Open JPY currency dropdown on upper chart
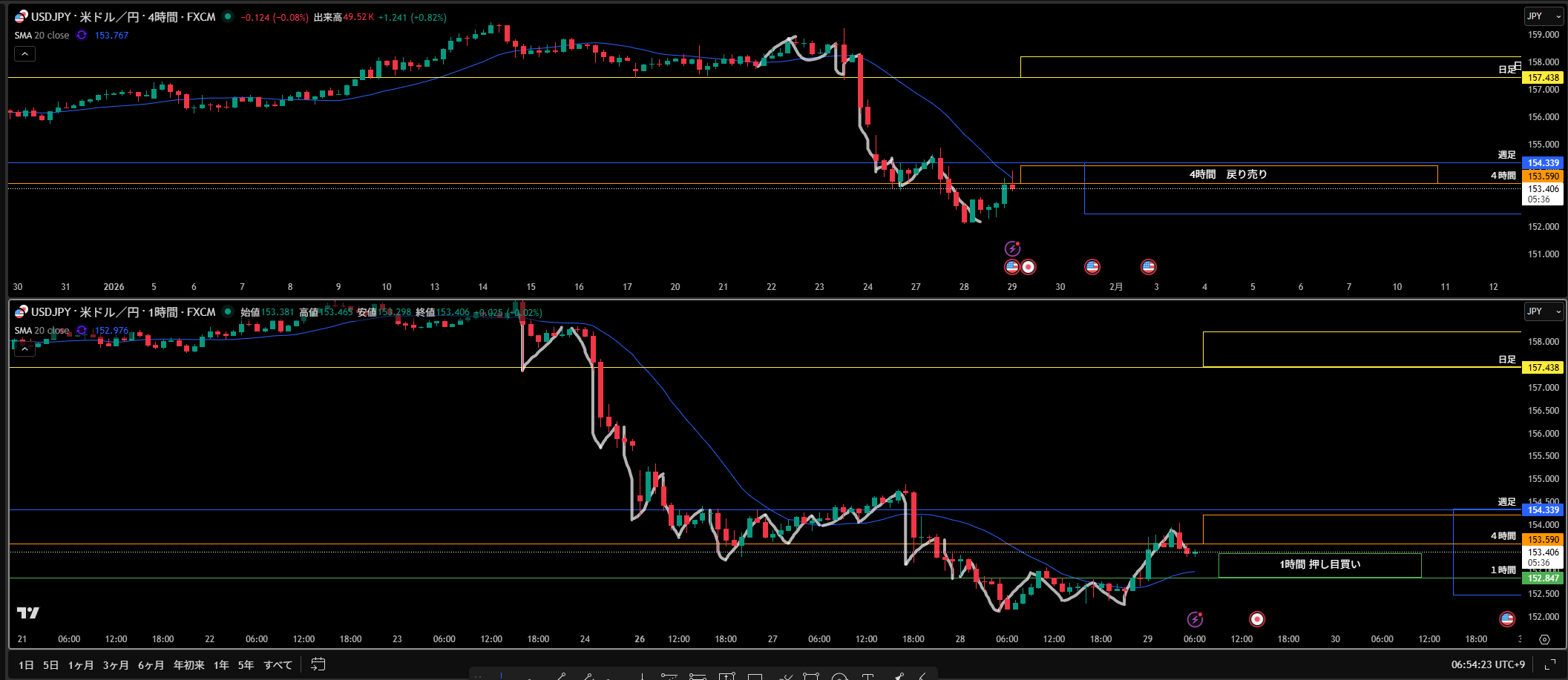The image size is (1568, 680). [x=1543, y=16]
